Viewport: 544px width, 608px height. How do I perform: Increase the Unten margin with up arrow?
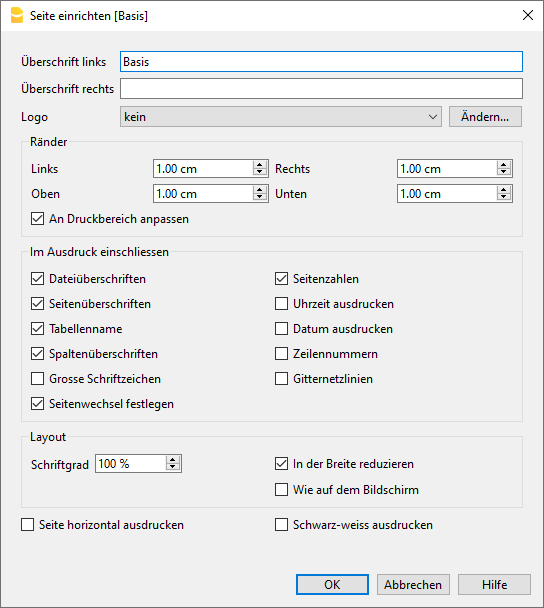pos(503,190)
